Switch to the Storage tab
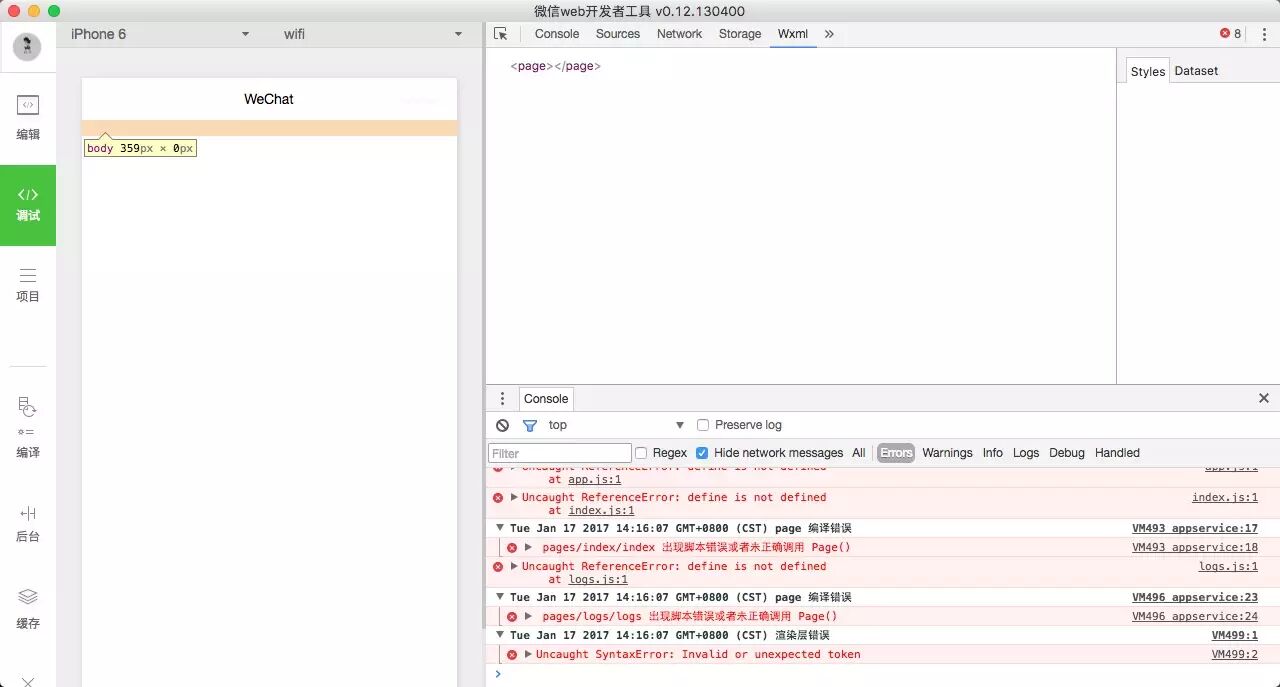This screenshot has height=687, width=1280. click(x=740, y=34)
